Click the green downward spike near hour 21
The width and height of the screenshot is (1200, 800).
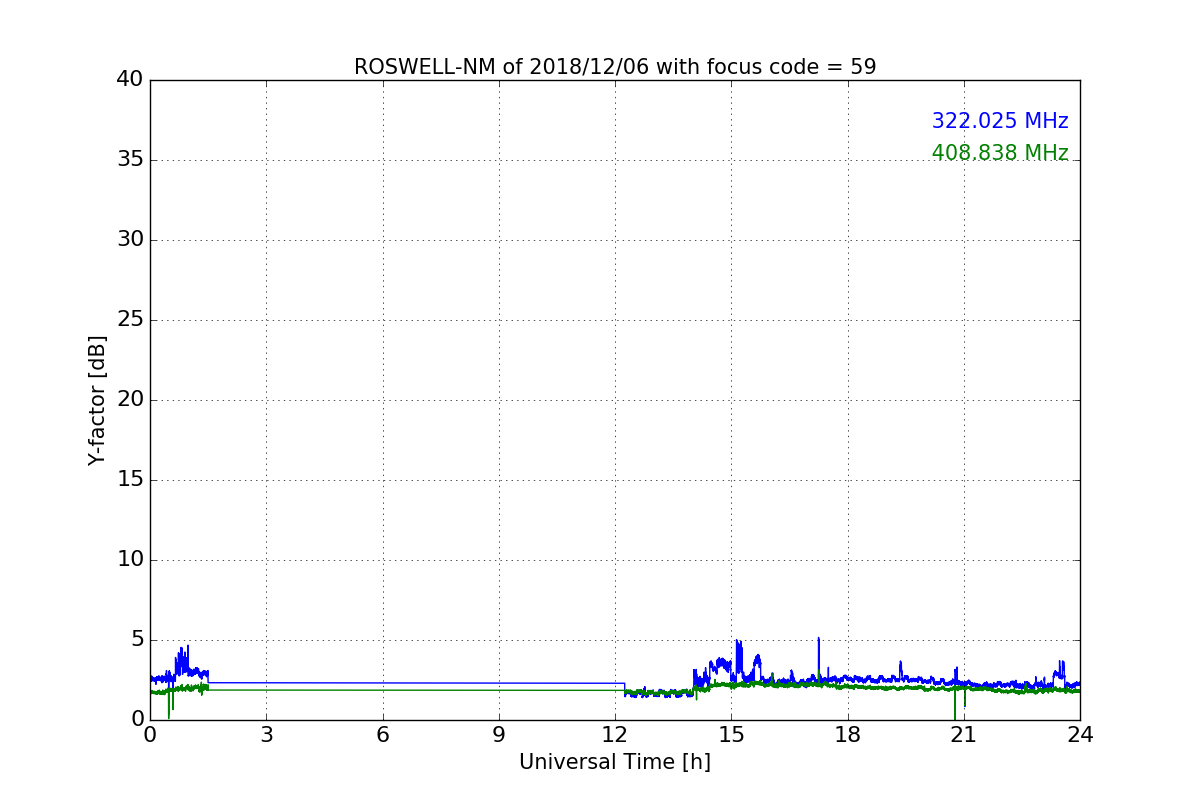point(954,704)
